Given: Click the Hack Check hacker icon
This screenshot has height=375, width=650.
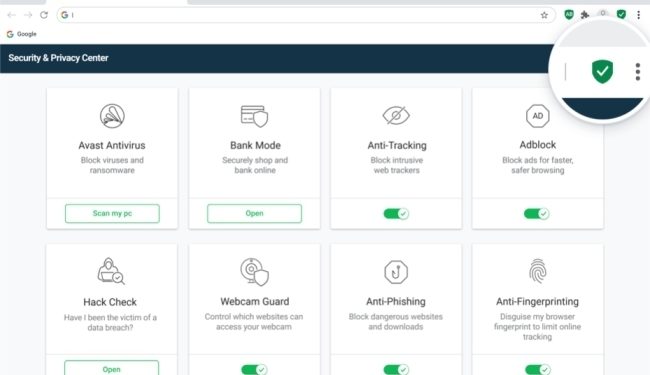Looking at the screenshot, I should 111,271.
